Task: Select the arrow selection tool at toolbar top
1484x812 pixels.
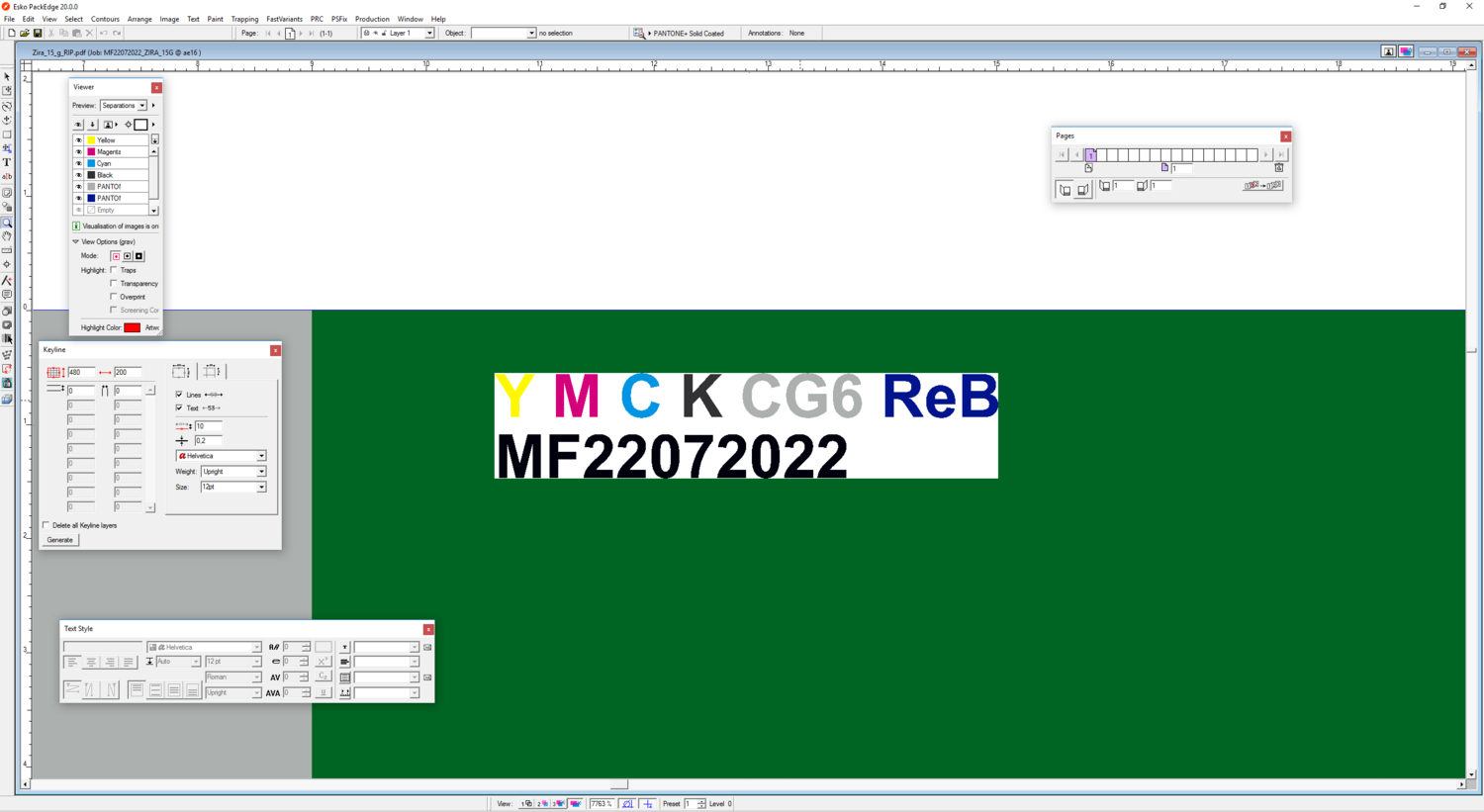Action: pos(7,76)
